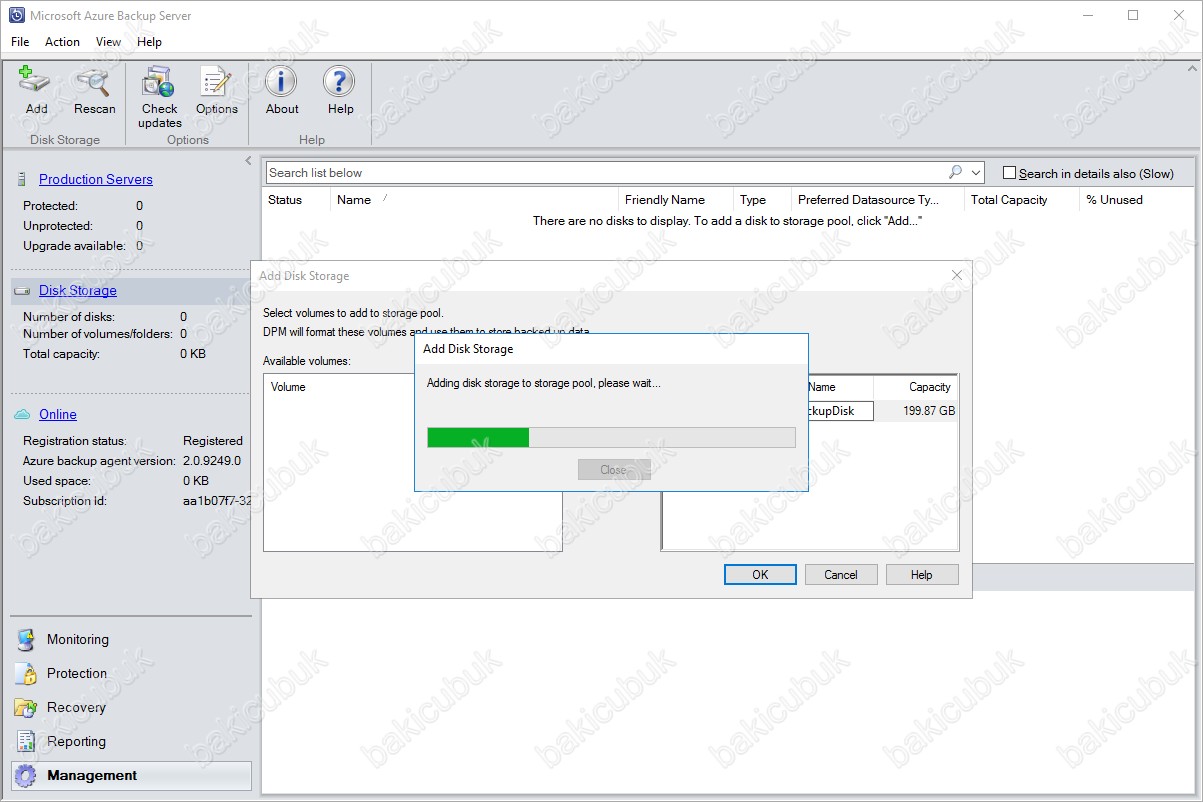Open the Production Servers link
Screen dimensions: 1203x802
[96, 180]
